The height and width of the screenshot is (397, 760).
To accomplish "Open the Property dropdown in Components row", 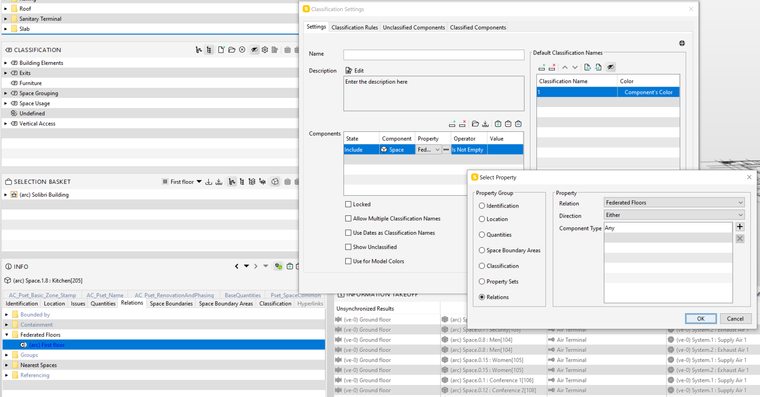I will 428,150.
